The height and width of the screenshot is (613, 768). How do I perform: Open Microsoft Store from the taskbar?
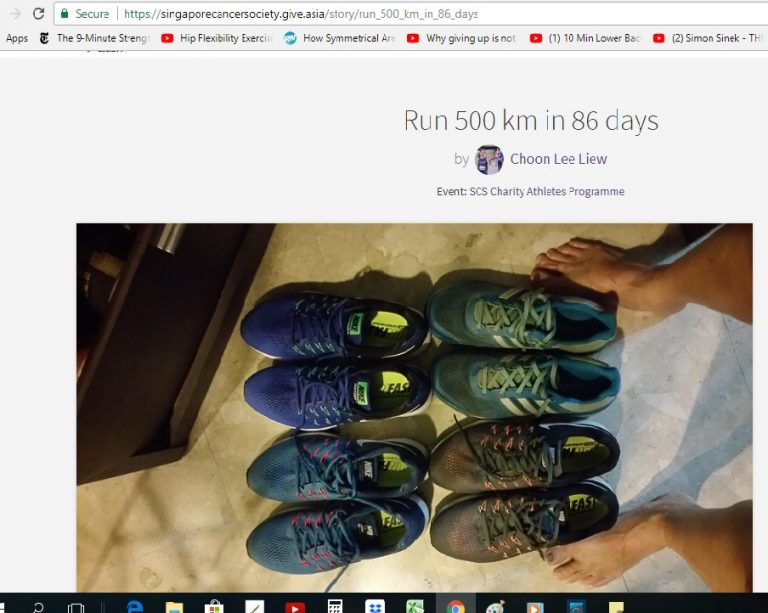coord(214,607)
